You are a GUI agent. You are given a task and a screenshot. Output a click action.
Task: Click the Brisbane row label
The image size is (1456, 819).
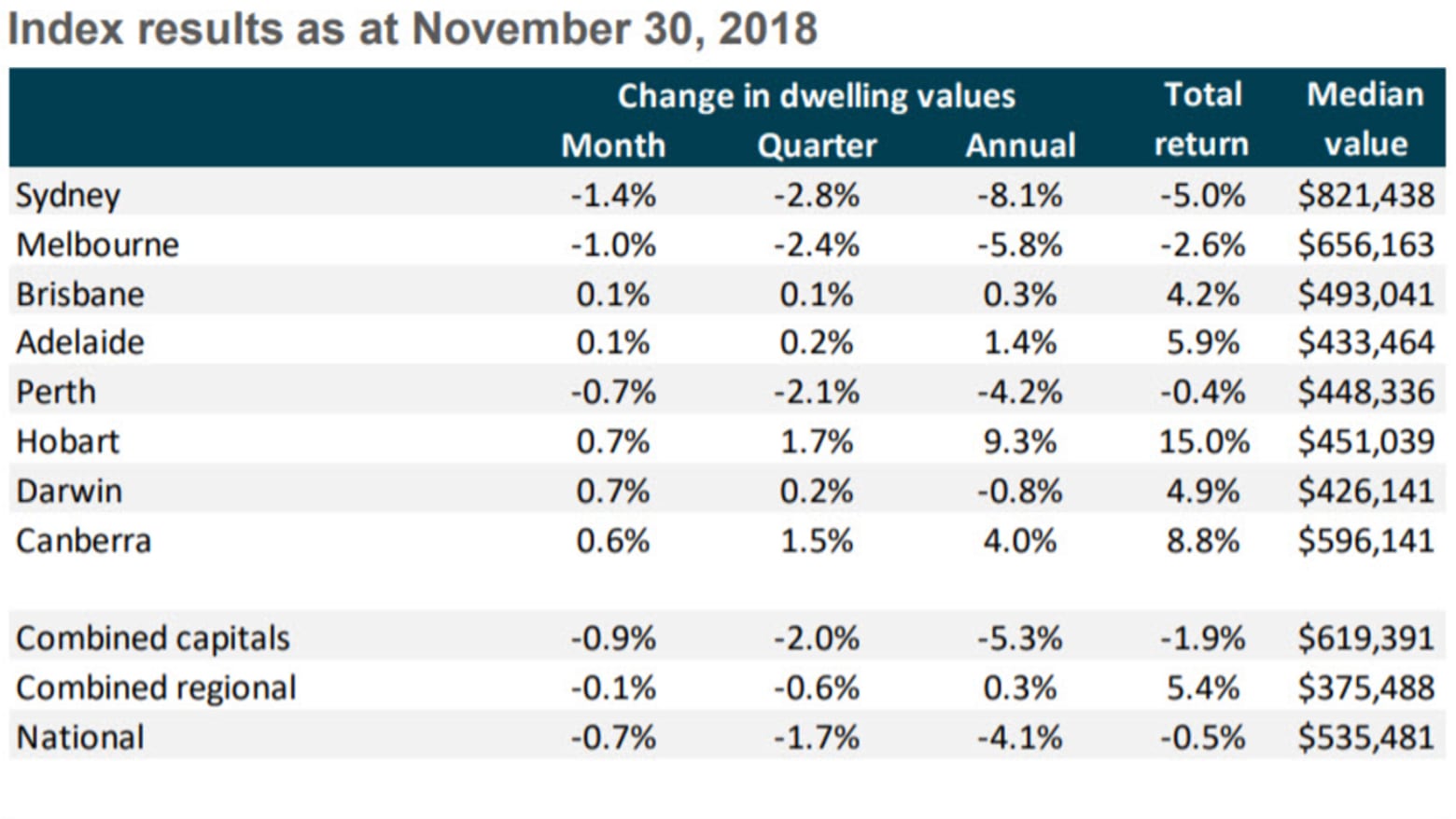[80, 295]
